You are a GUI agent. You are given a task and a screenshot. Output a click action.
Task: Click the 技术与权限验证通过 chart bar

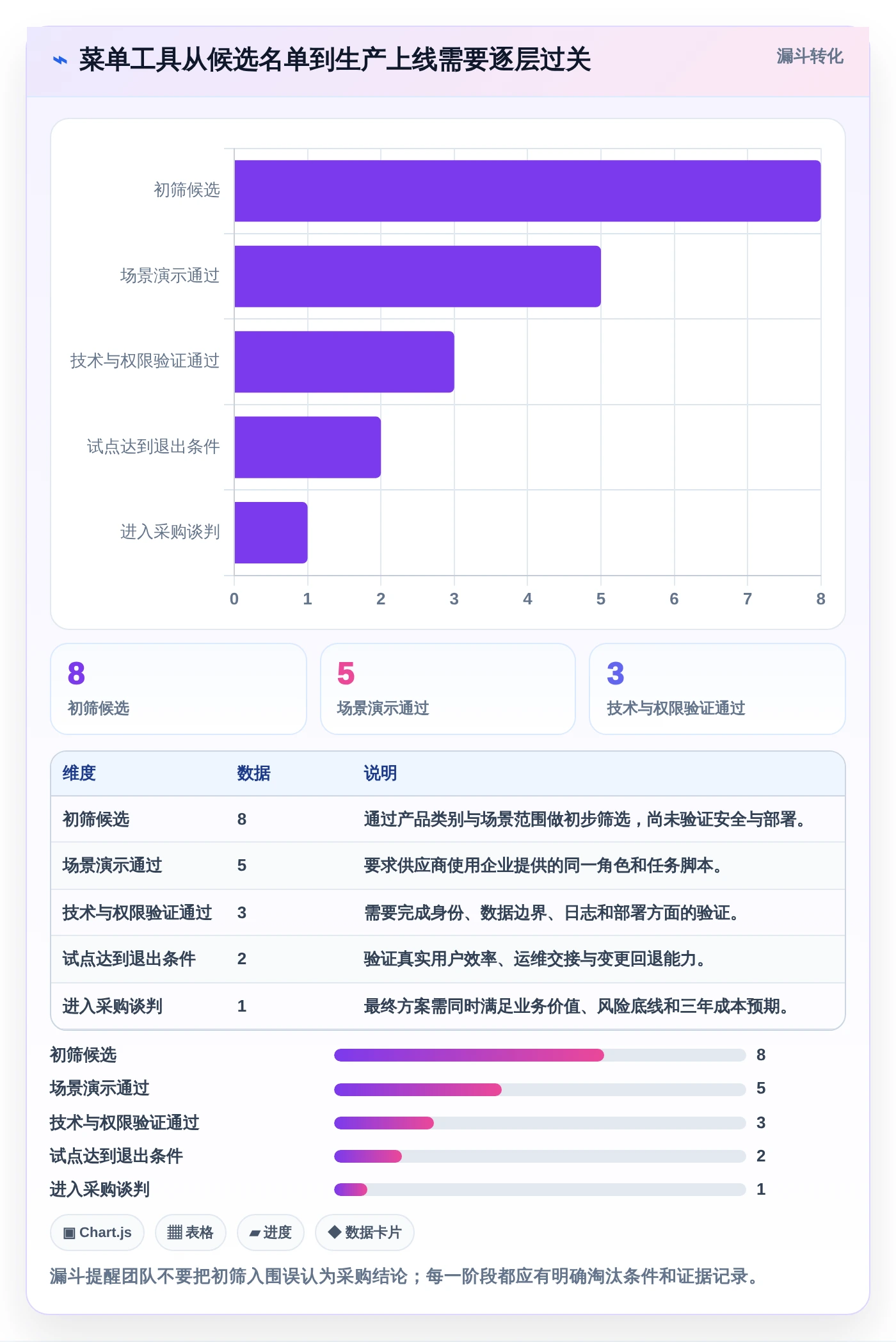(x=344, y=362)
